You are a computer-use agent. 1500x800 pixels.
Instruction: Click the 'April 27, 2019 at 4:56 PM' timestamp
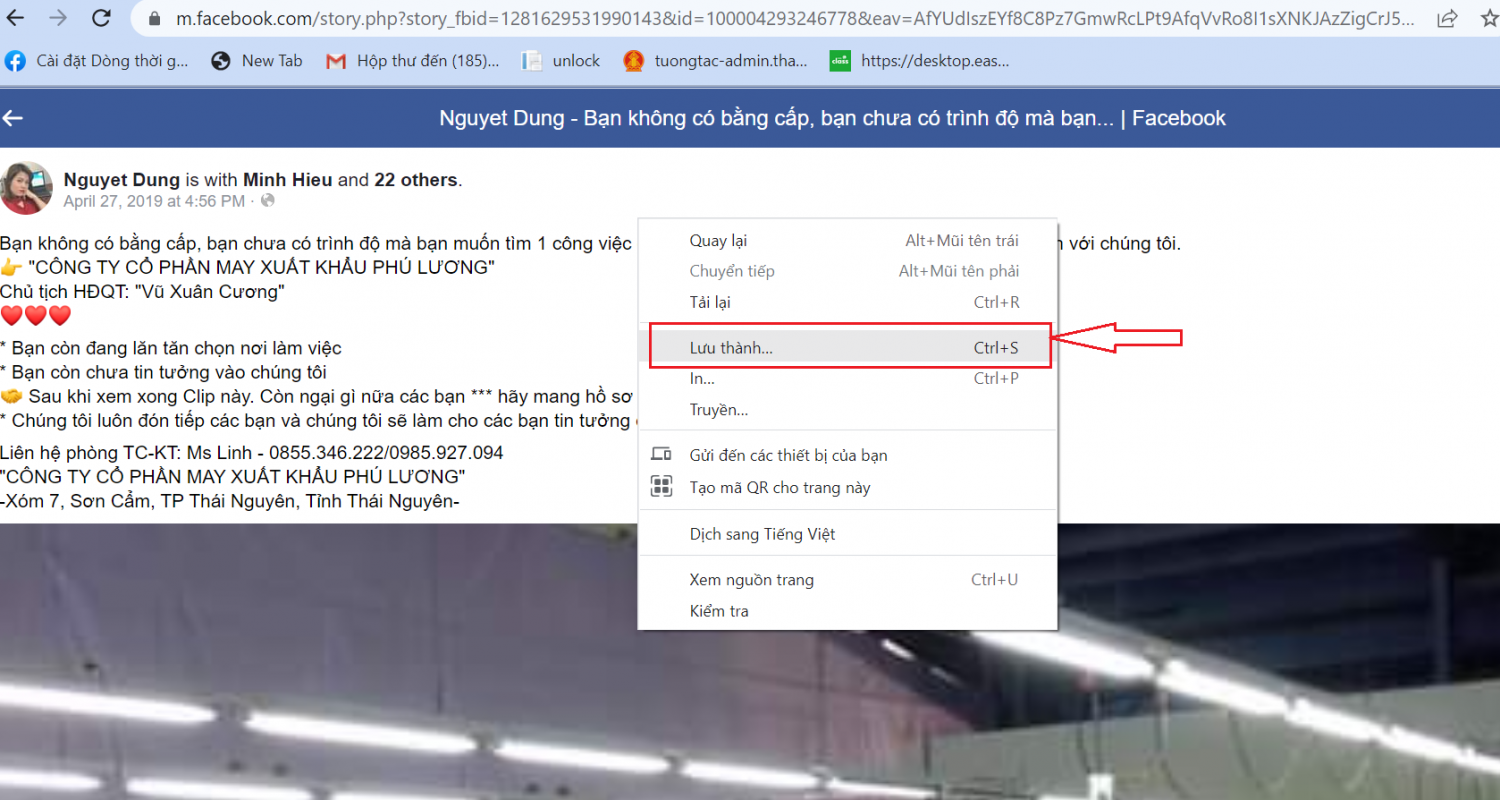154,201
